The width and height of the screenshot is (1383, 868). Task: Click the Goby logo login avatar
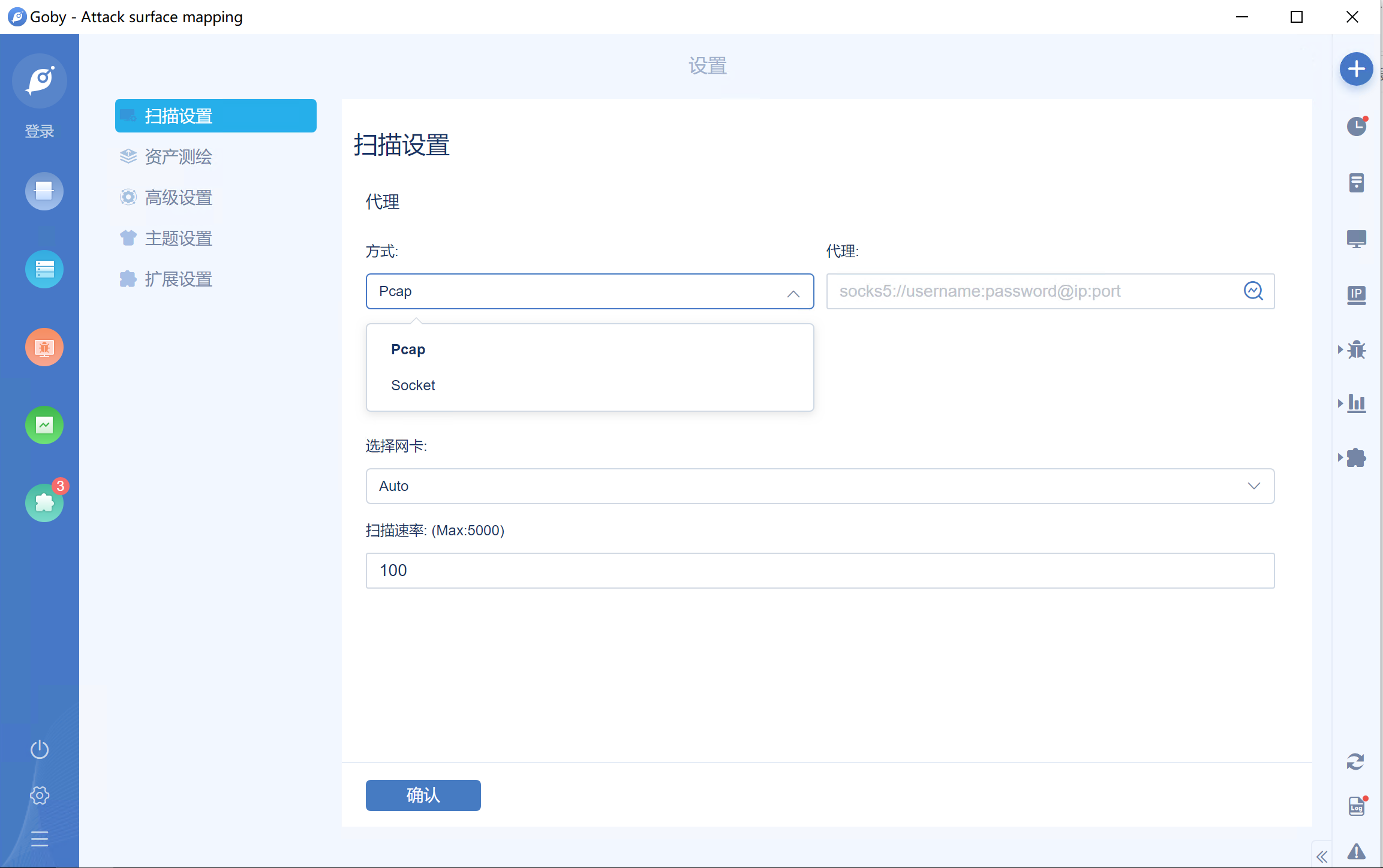tap(40, 80)
